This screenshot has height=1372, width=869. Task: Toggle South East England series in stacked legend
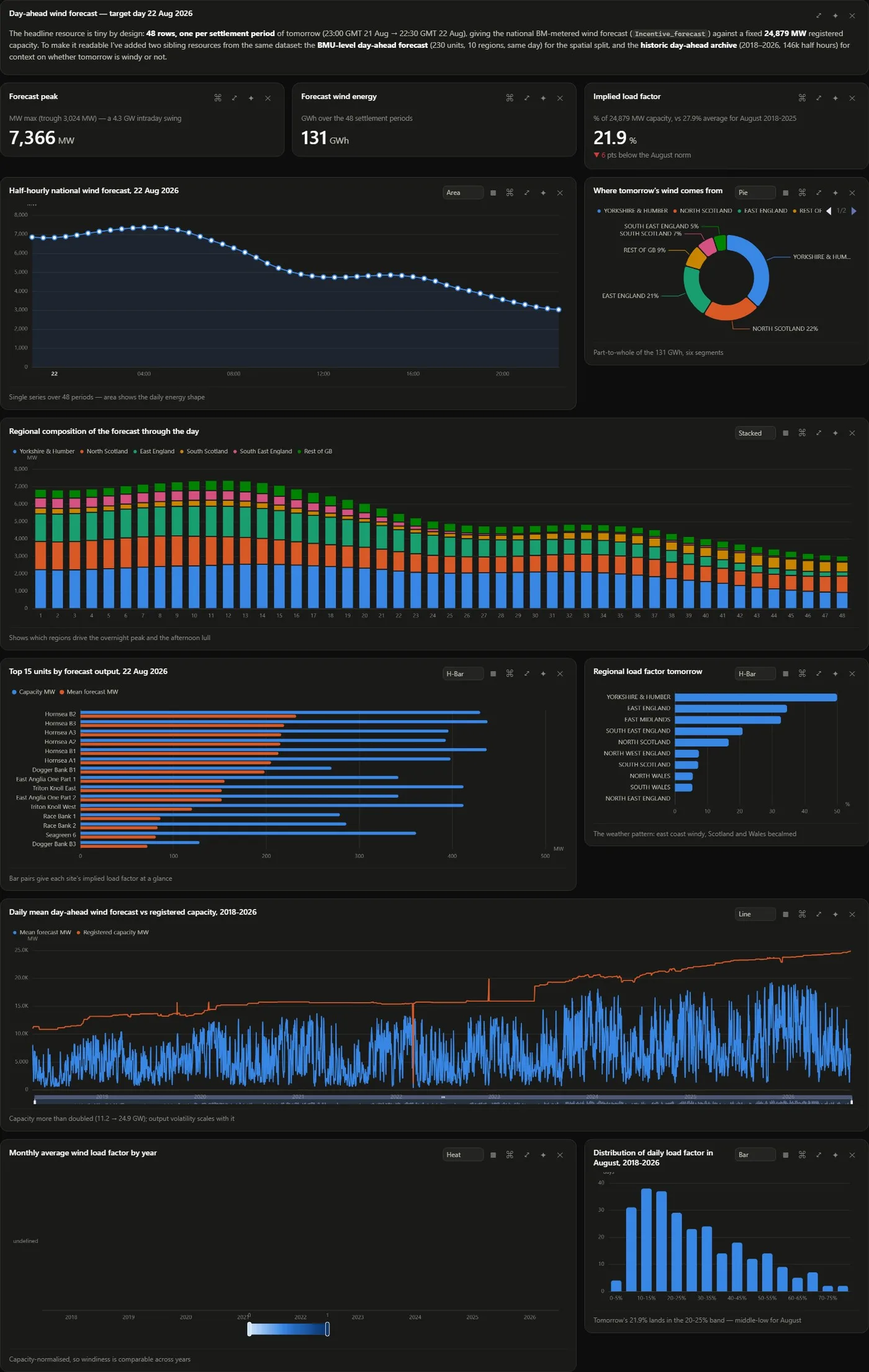click(x=262, y=451)
